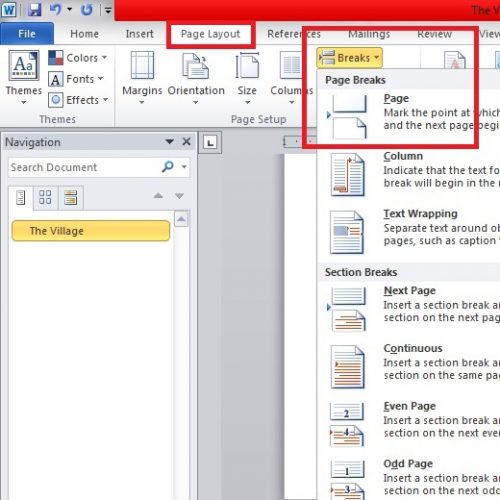Screen dimensions: 500x500
Task: Click the ruler tab selector button
Action: [x=210, y=143]
